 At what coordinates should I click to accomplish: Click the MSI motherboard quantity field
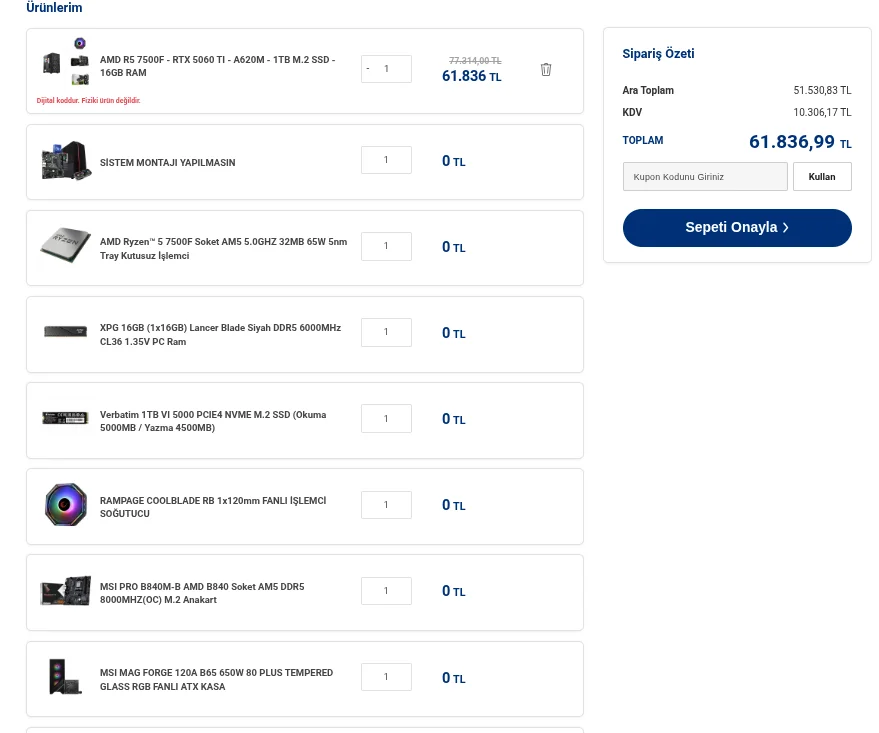(386, 591)
